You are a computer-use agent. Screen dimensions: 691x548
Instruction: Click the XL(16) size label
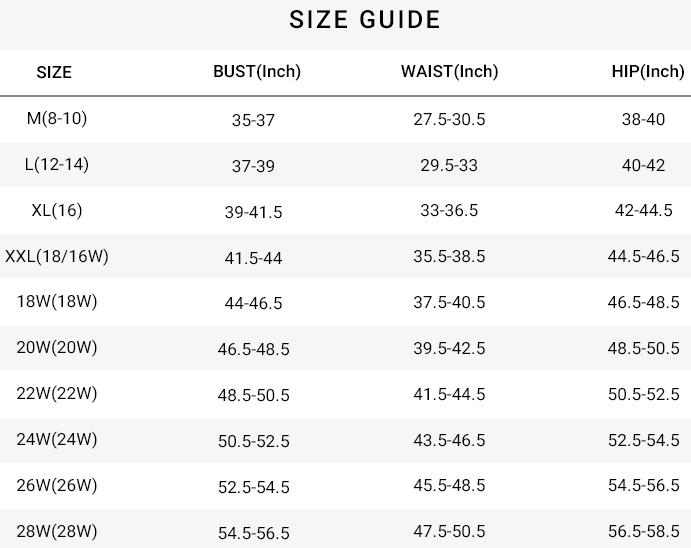pos(57,210)
